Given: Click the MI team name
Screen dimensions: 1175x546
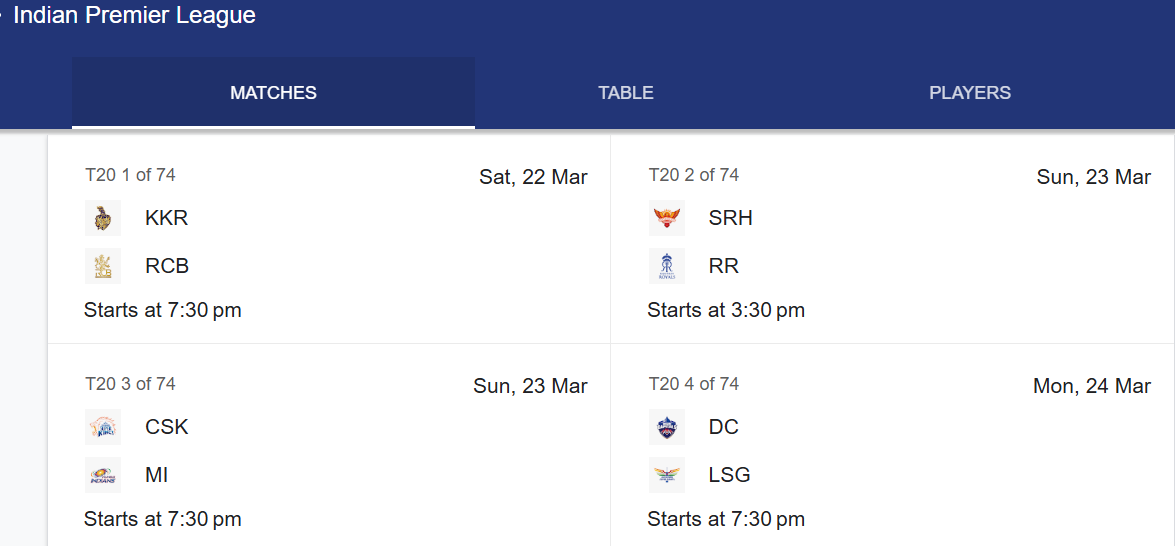Looking at the screenshot, I should [157, 475].
